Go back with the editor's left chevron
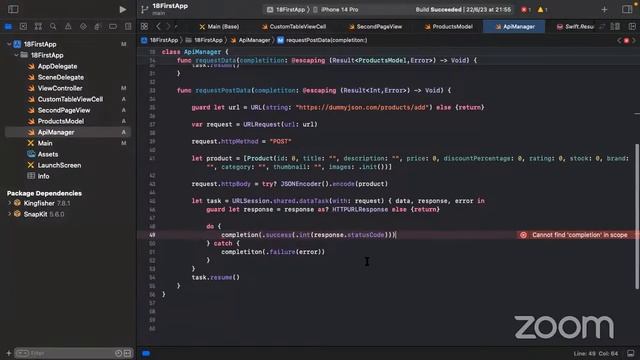Viewport: 640px width, 360px height. pos(158,27)
